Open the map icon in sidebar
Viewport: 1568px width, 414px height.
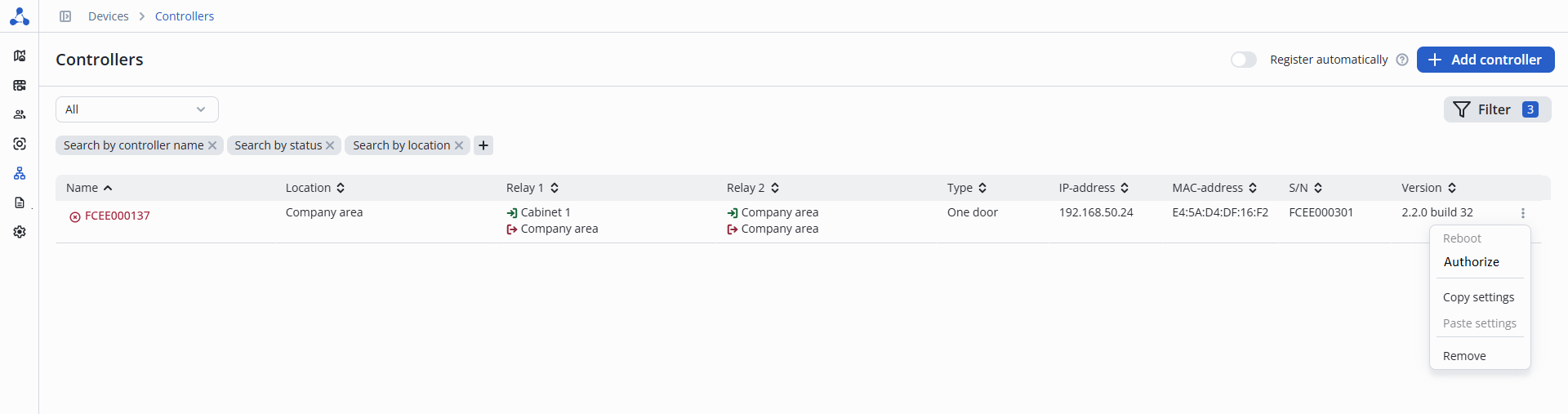(x=20, y=56)
